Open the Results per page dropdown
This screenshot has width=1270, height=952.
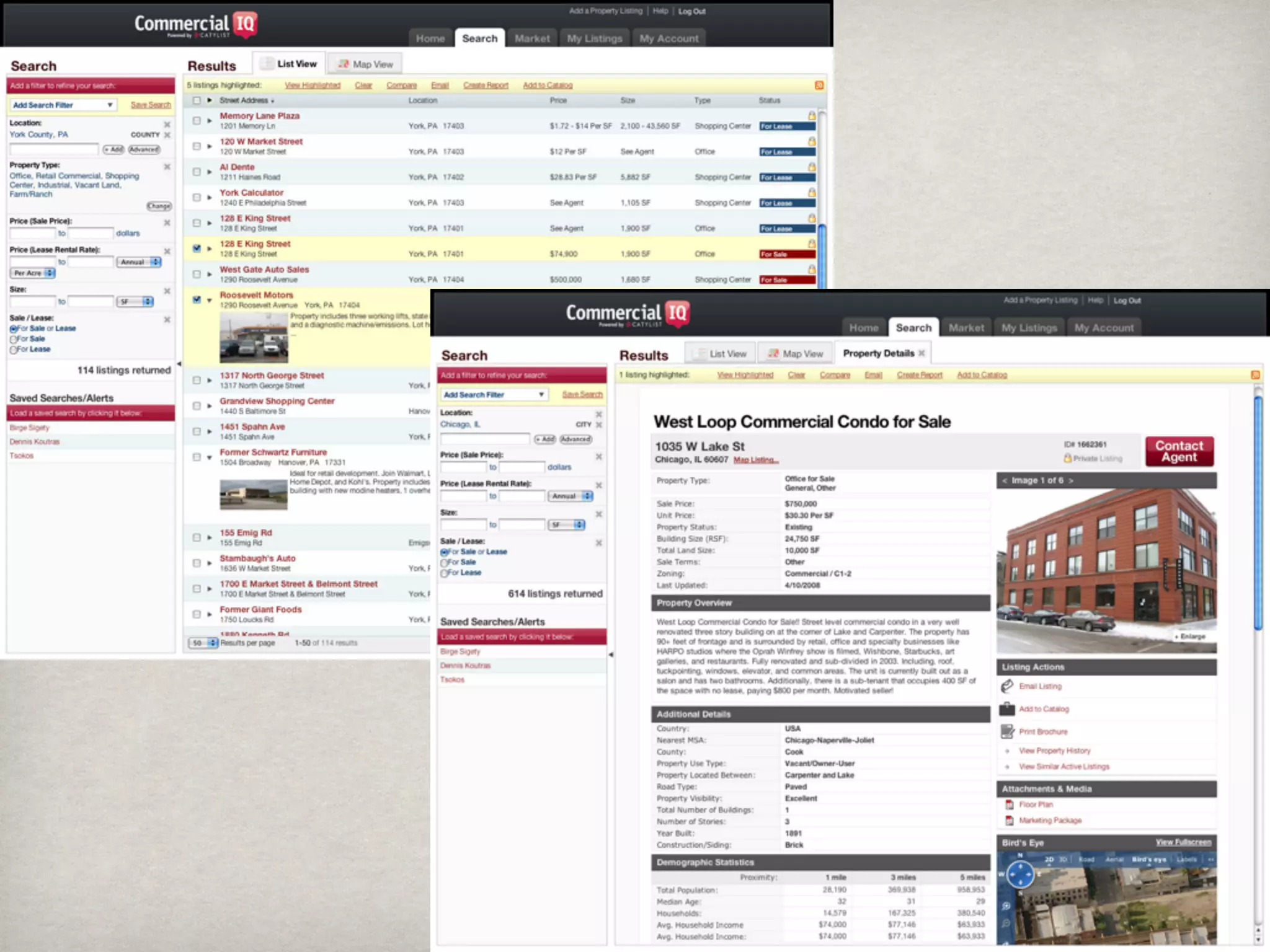[x=204, y=643]
